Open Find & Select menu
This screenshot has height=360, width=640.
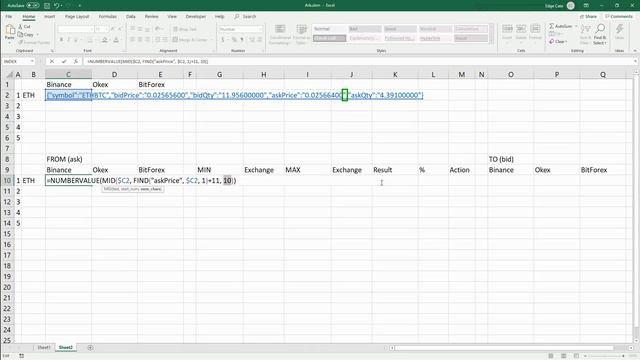click(600, 34)
